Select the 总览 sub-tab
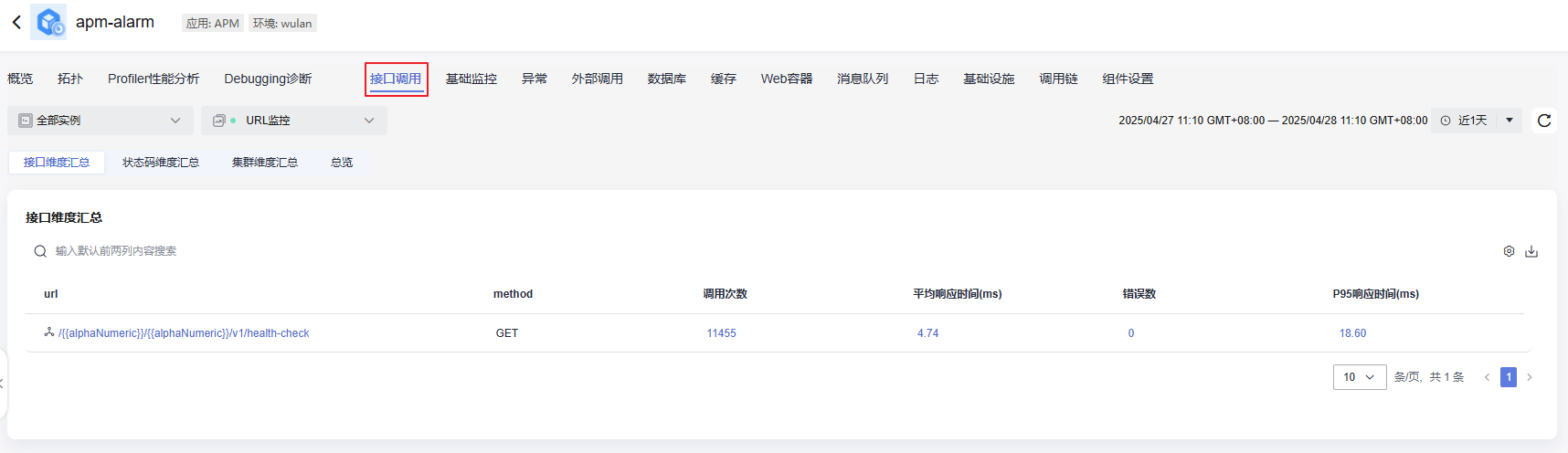This screenshot has width=1568, height=453. pyautogui.click(x=342, y=163)
